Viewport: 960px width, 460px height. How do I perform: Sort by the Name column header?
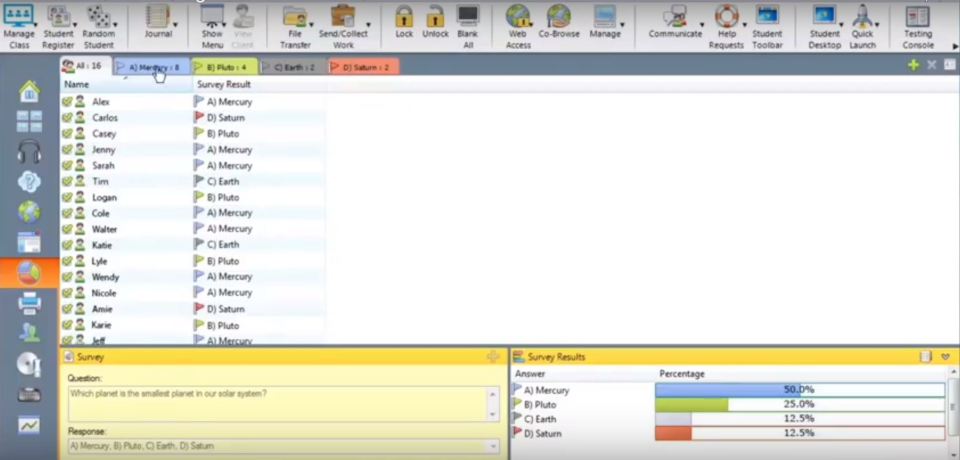(126, 85)
